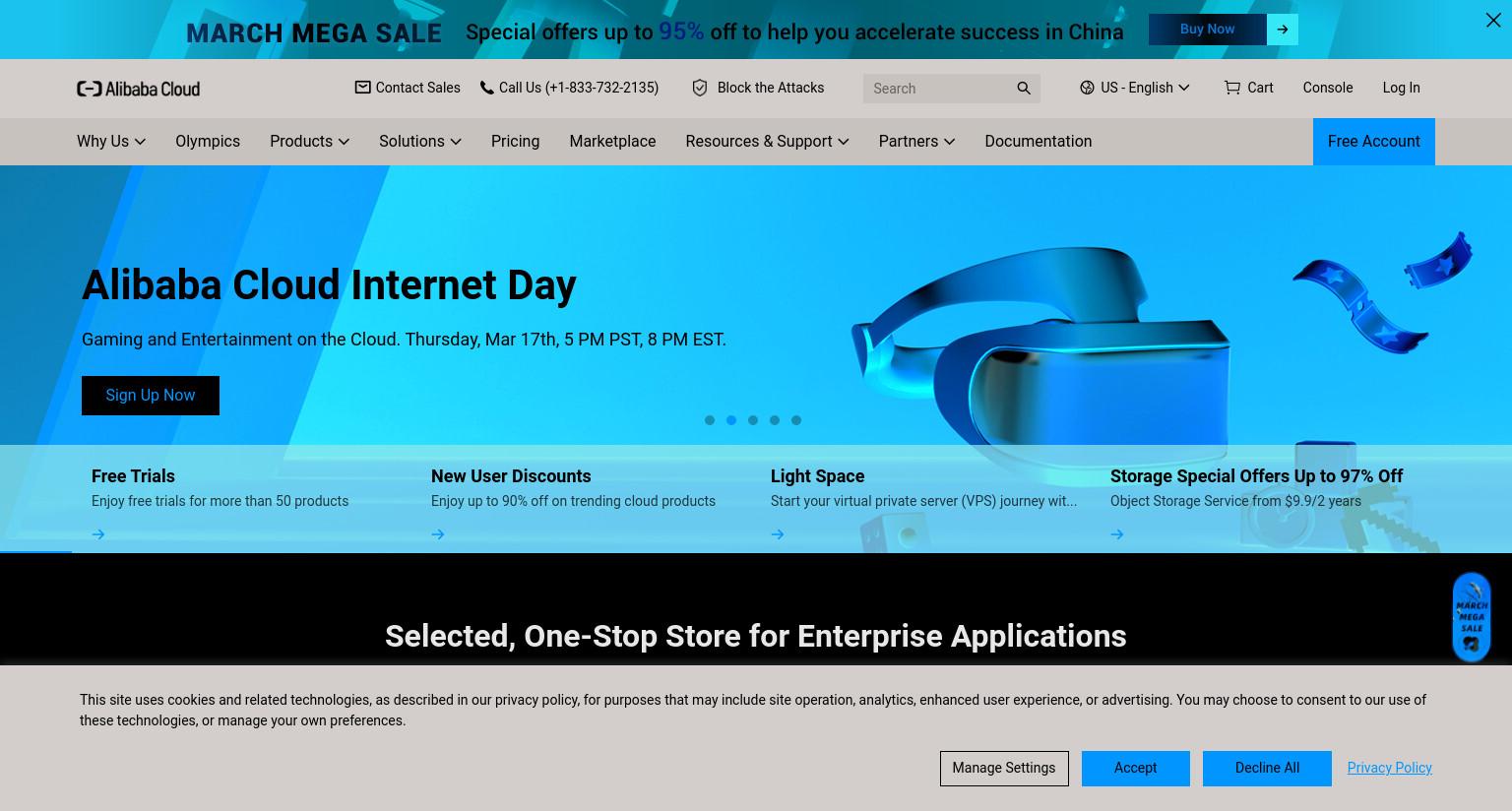Screen dimensions: 1512x811
Task: Click the arrow under Free Trials
Action: click(x=98, y=534)
